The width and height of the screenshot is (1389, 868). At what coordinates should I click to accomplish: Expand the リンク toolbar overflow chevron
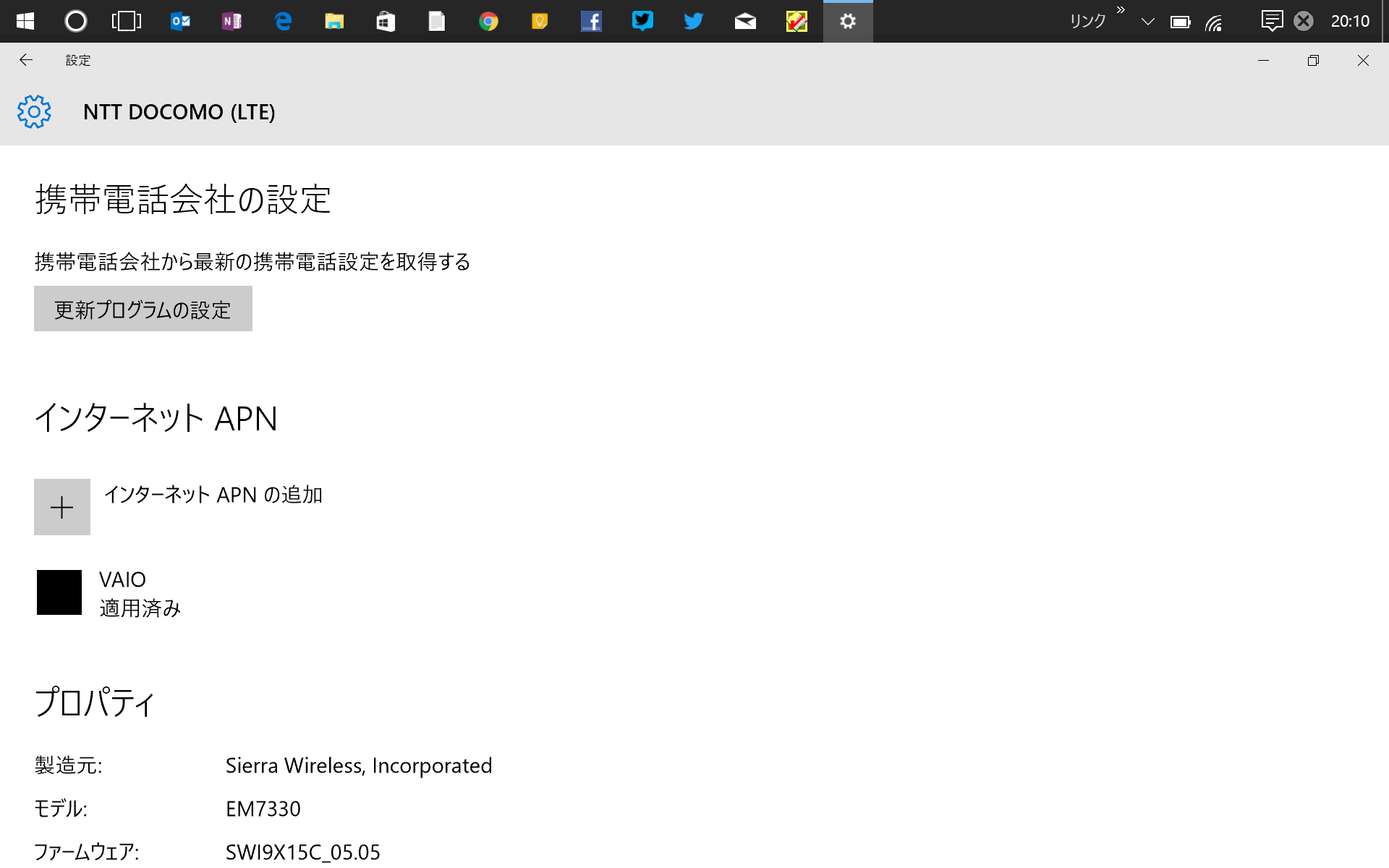[1121, 10]
